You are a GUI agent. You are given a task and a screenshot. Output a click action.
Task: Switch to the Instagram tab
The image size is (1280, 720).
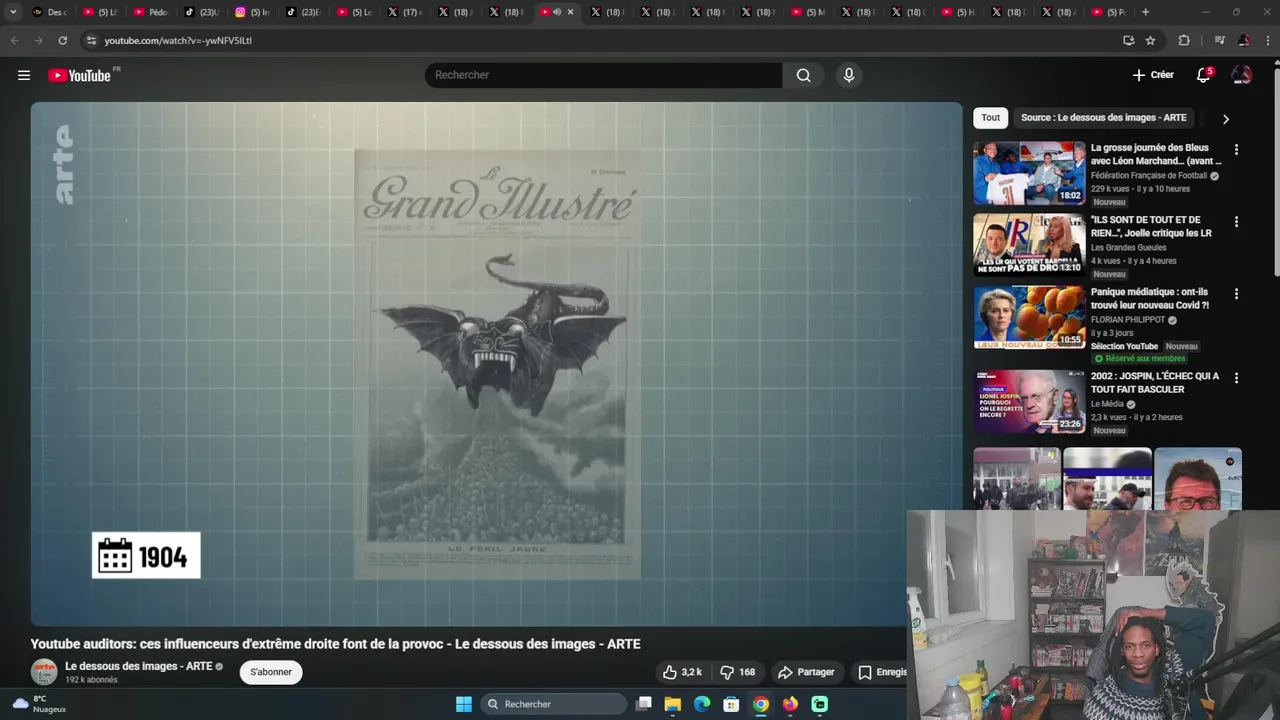(x=253, y=12)
